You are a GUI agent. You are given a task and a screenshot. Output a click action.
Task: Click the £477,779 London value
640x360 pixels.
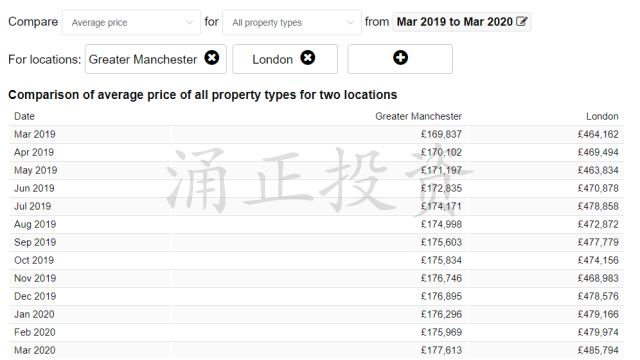598,242
